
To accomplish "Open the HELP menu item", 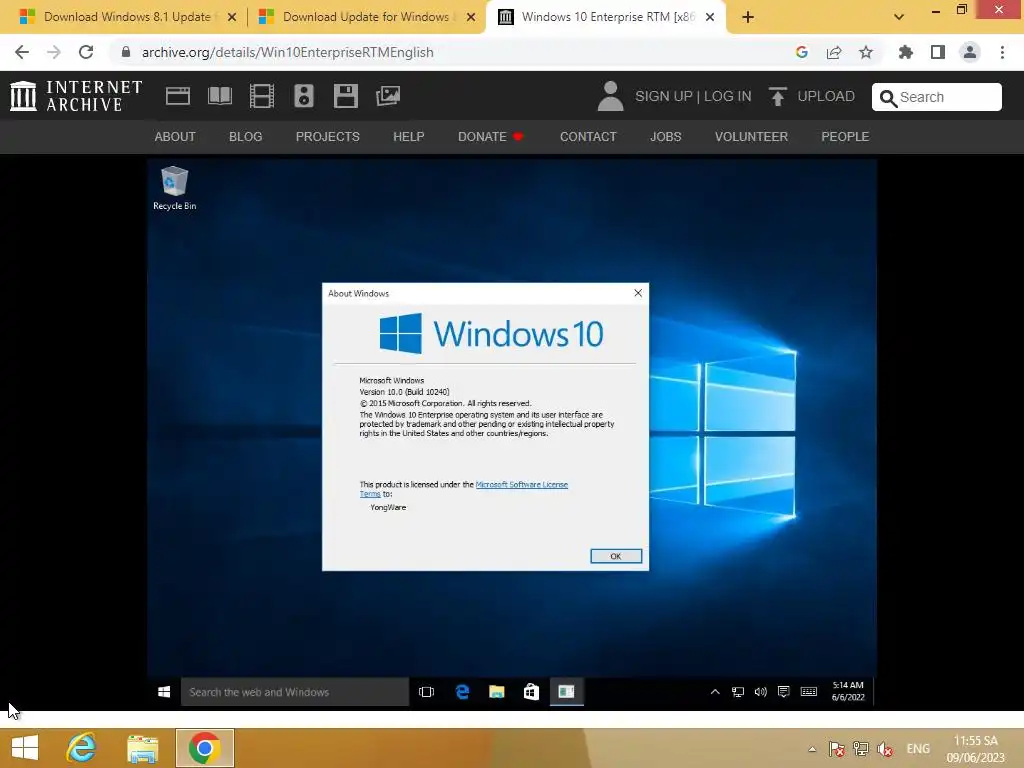I will click(x=409, y=136).
